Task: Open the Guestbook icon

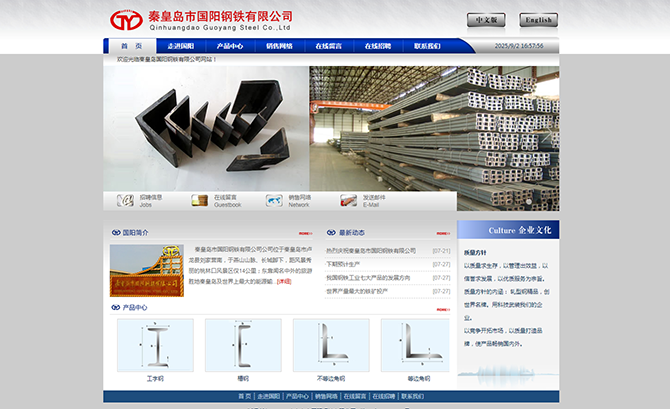Action: tap(199, 200)
